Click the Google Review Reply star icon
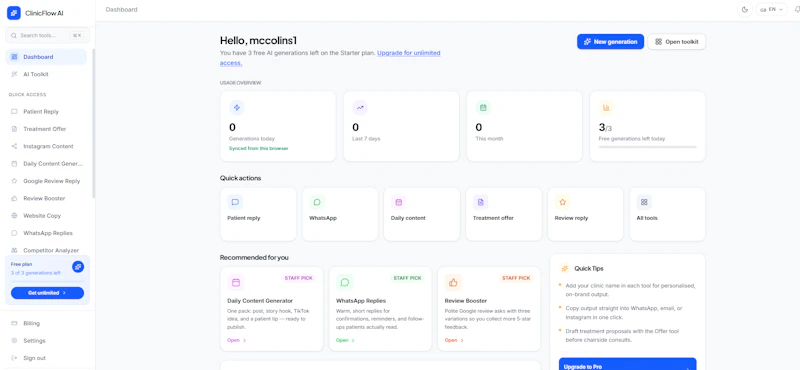Viewport: 800px width, 370px height. (14, 181)
